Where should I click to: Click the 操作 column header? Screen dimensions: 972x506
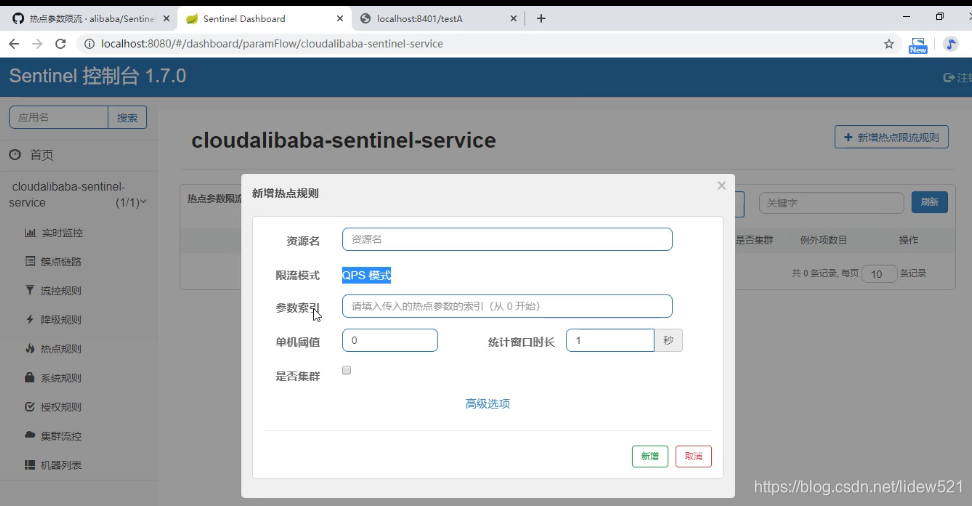coord(908,240)
